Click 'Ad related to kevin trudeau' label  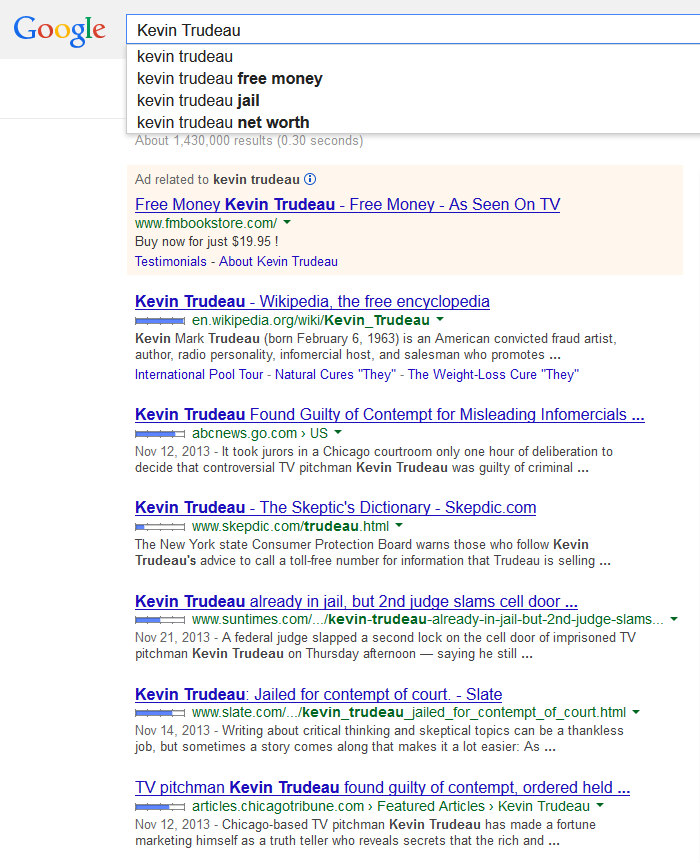tap(217, 179)
